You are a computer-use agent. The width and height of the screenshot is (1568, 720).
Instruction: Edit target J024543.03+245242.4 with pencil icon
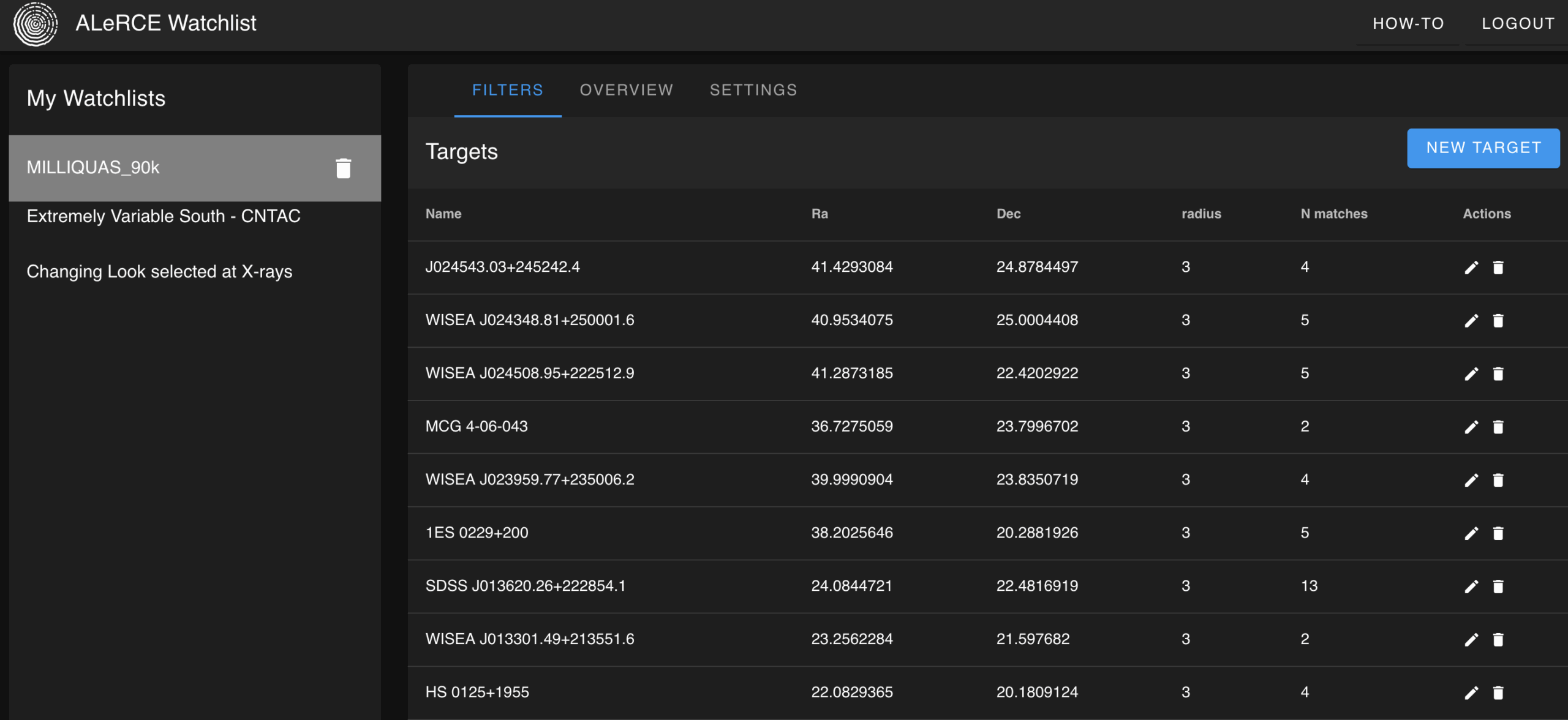point(1471,268)
